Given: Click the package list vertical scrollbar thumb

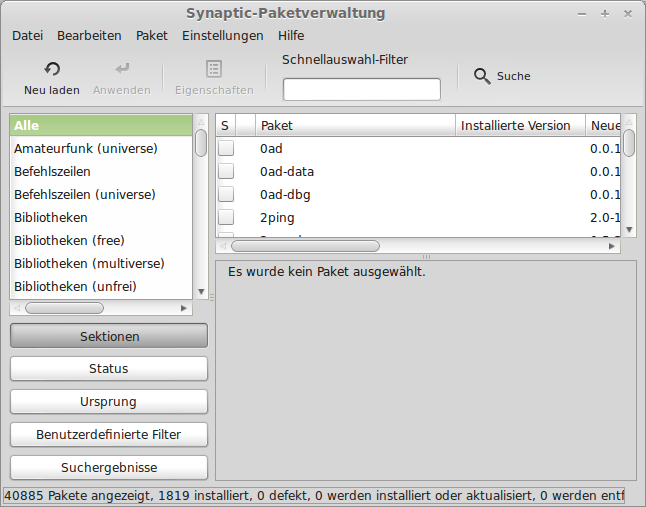Looking at the screenshot, I should click(x=629, y=143).
